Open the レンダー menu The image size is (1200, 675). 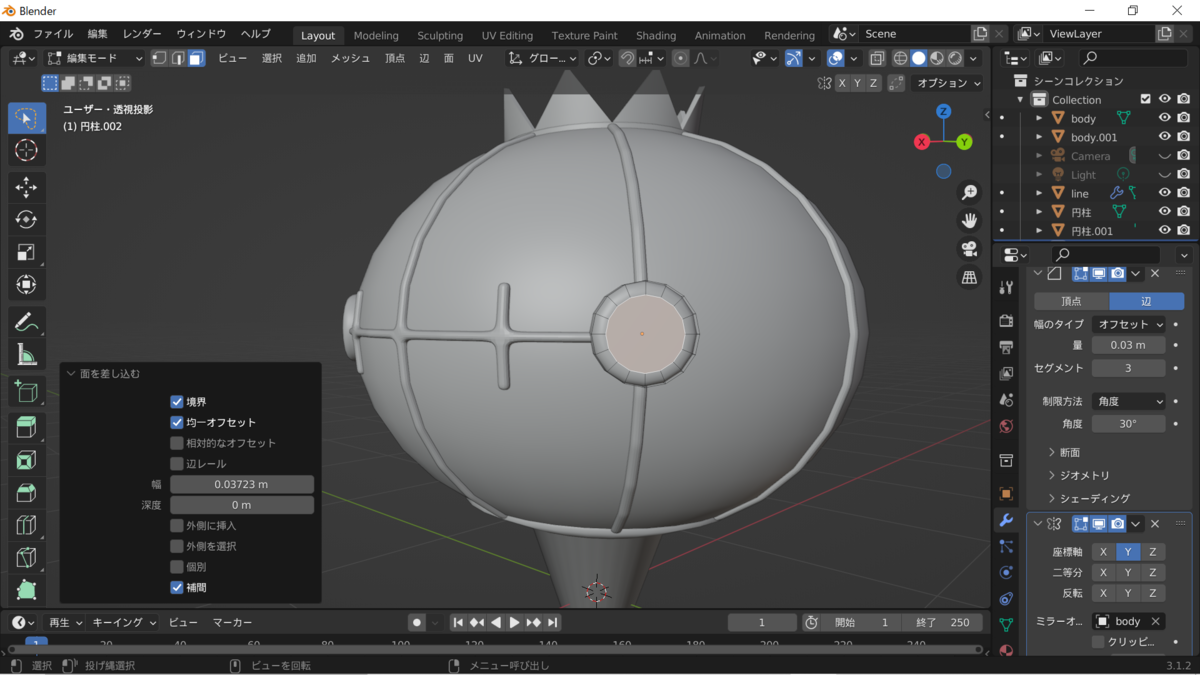(141, 34)
